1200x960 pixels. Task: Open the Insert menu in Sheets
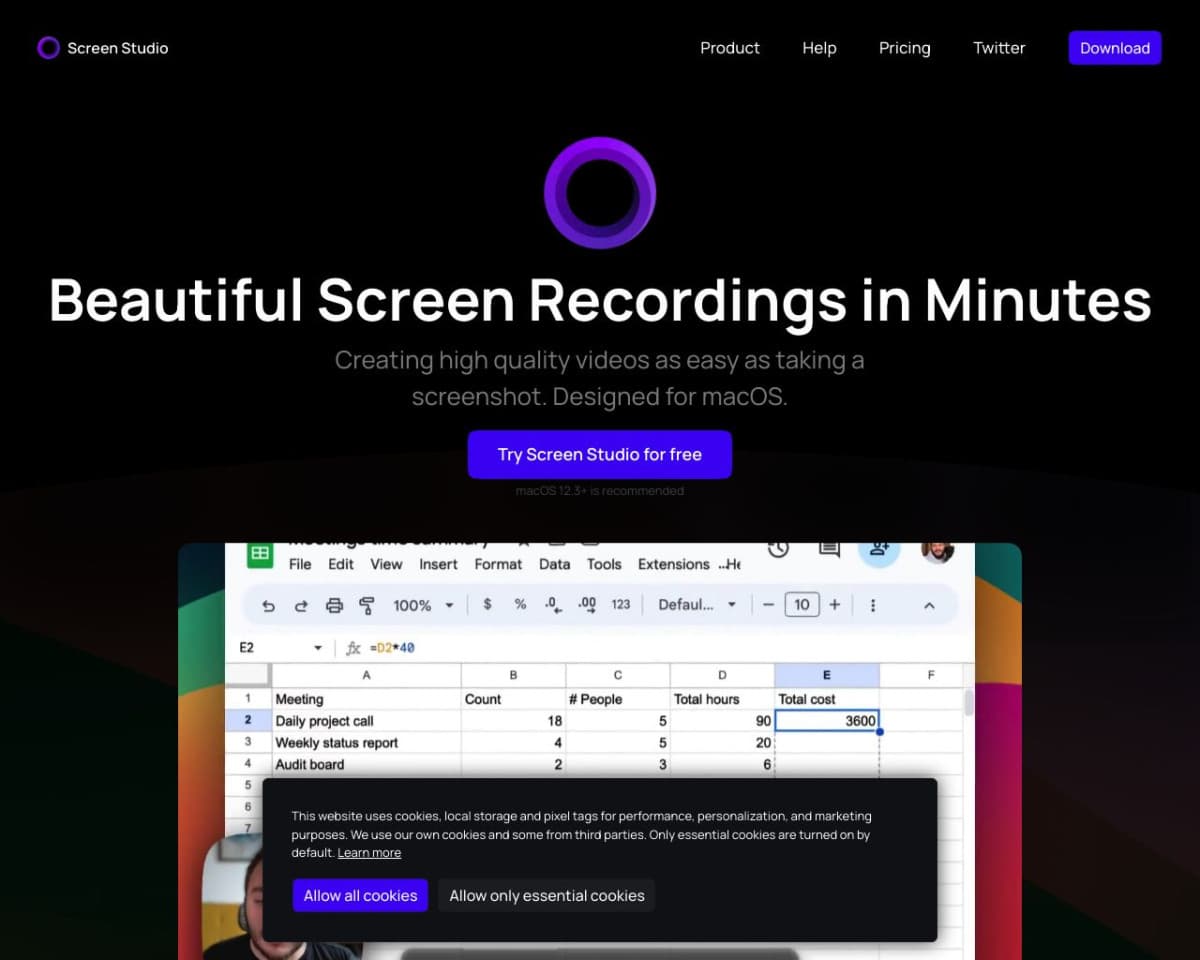438,564
